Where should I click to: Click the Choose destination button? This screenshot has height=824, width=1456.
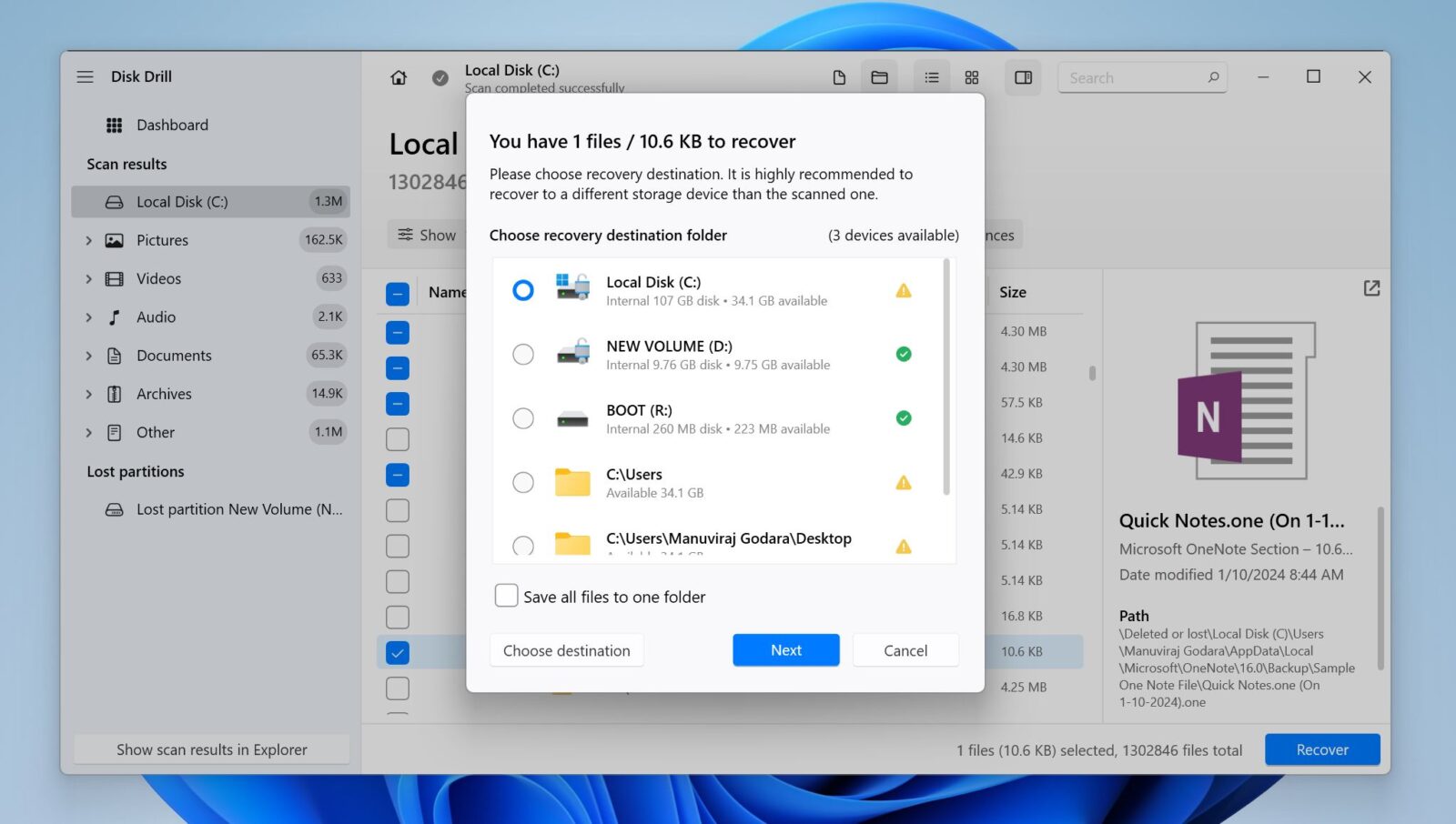[x=566, y=651]
